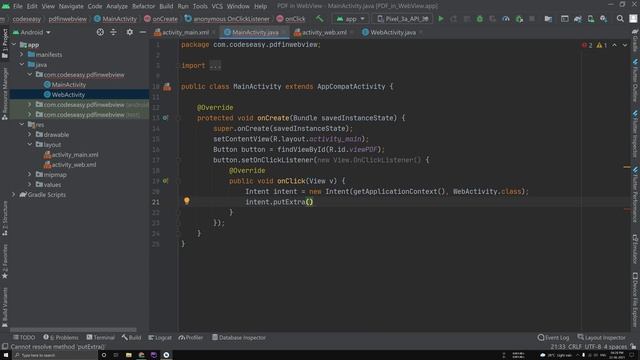This screenshot has width=640, height=360.
Task: Toggle the Resource Manager side tab
Action: coord(5,94)
